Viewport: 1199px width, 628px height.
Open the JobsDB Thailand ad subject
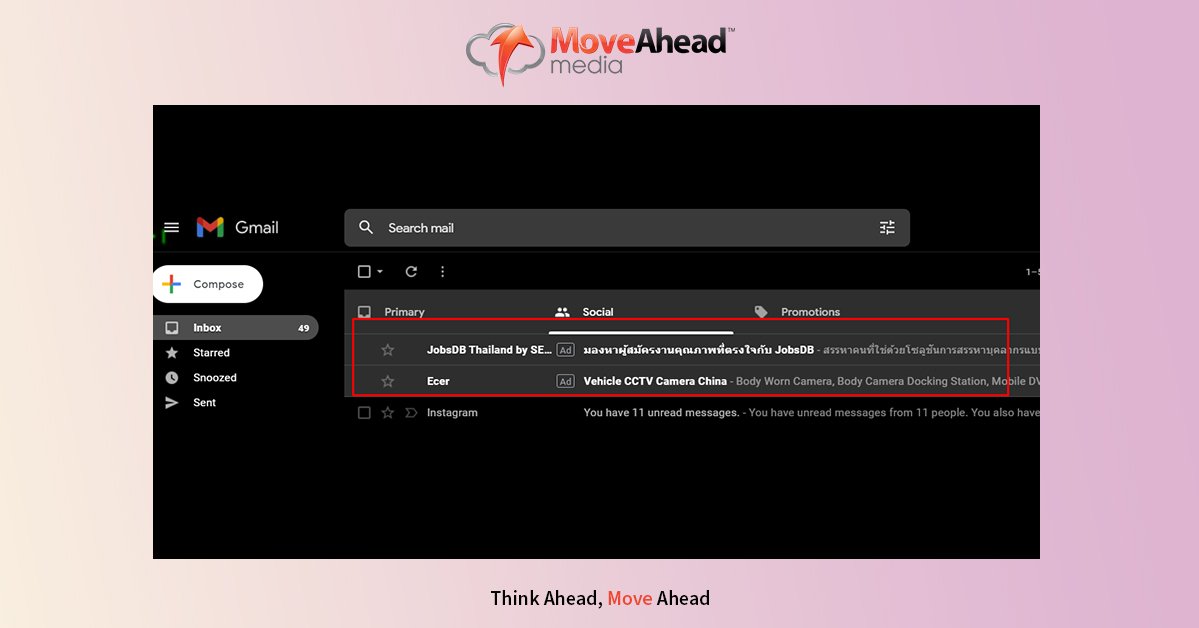(698, 350)
